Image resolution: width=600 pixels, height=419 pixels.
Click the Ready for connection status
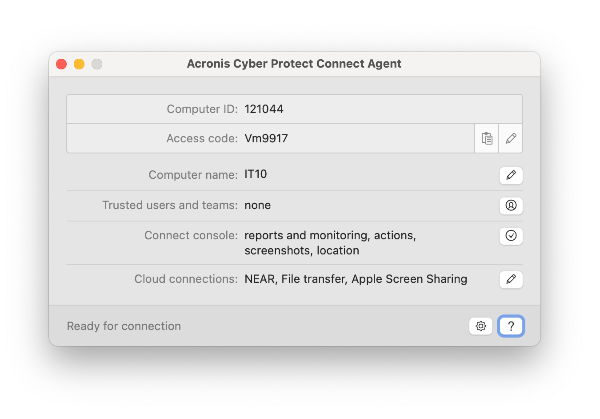click(x=124, y=326)
